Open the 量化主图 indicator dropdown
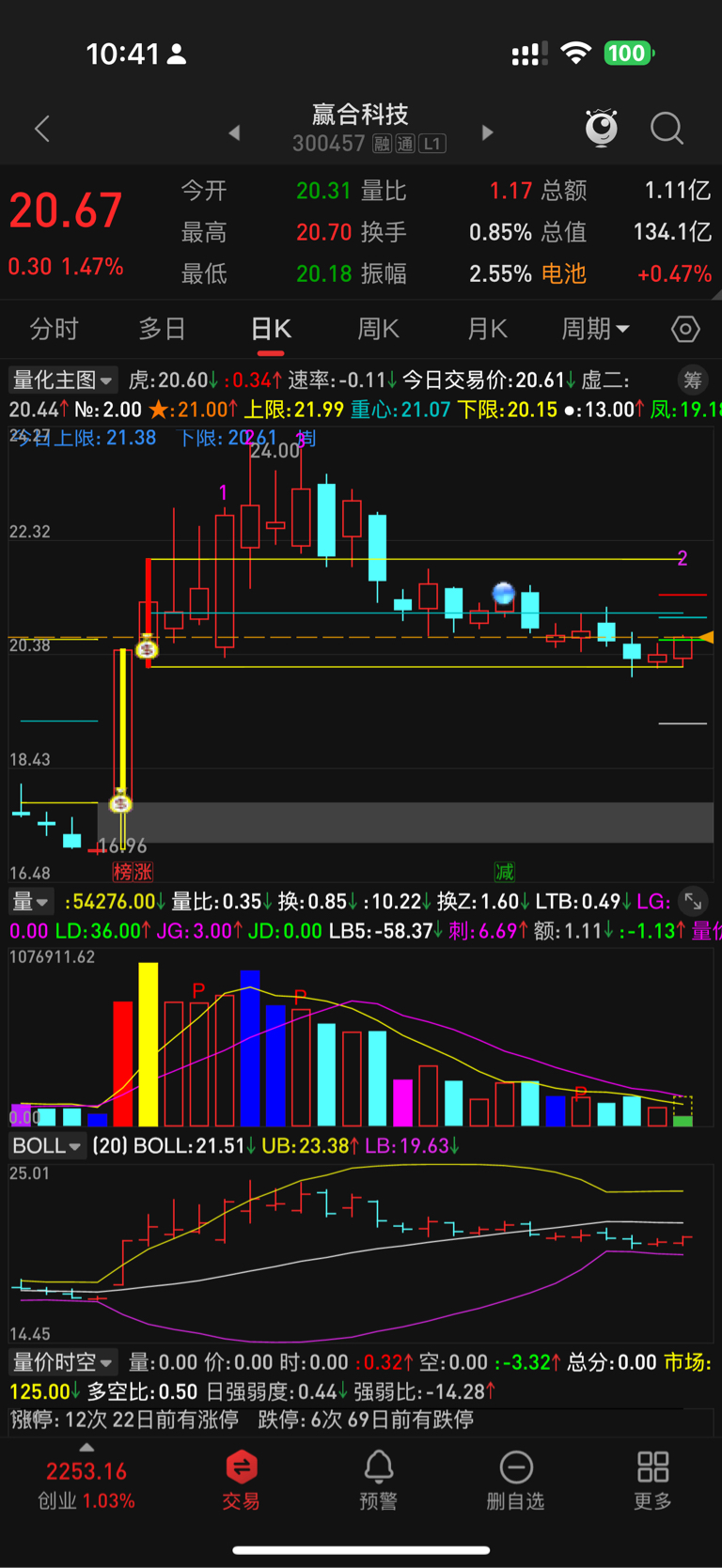 tap(62, 380)
